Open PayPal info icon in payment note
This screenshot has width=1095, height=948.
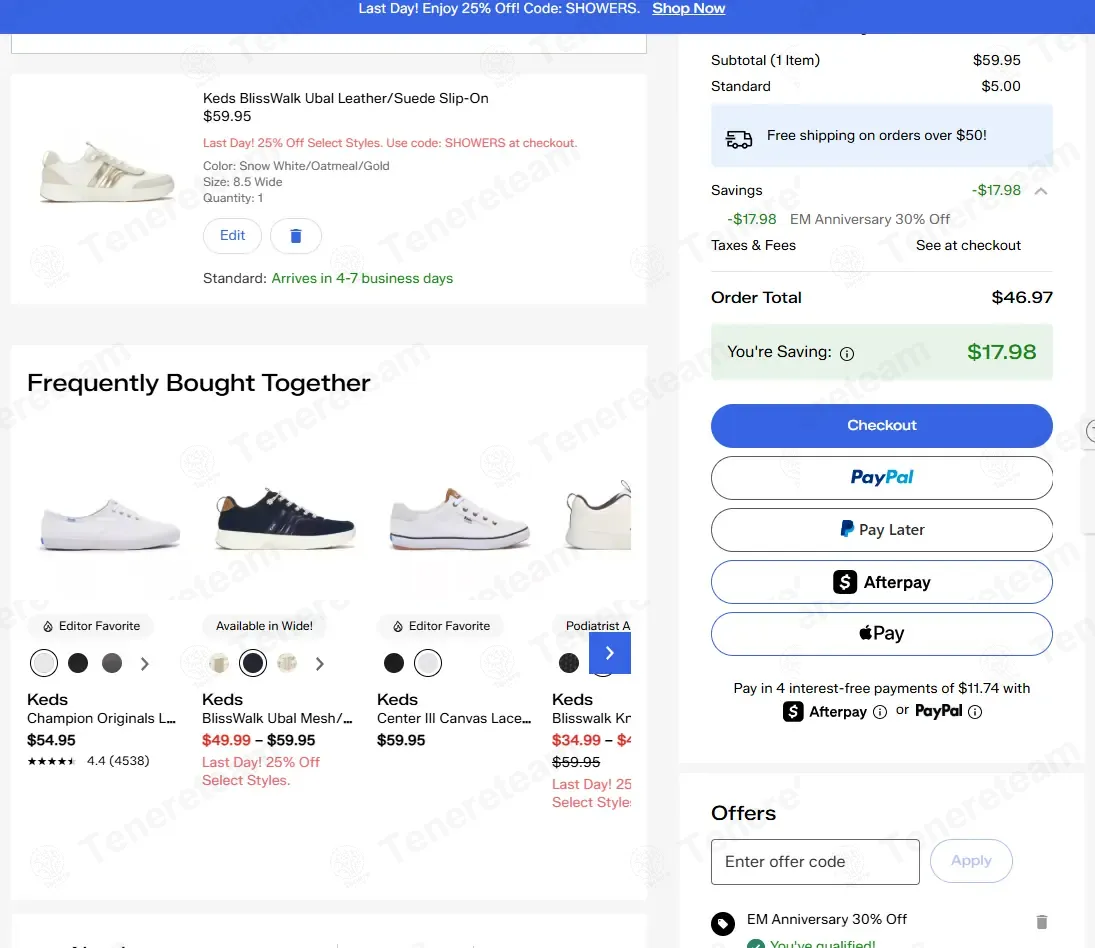tap(975, 712)
